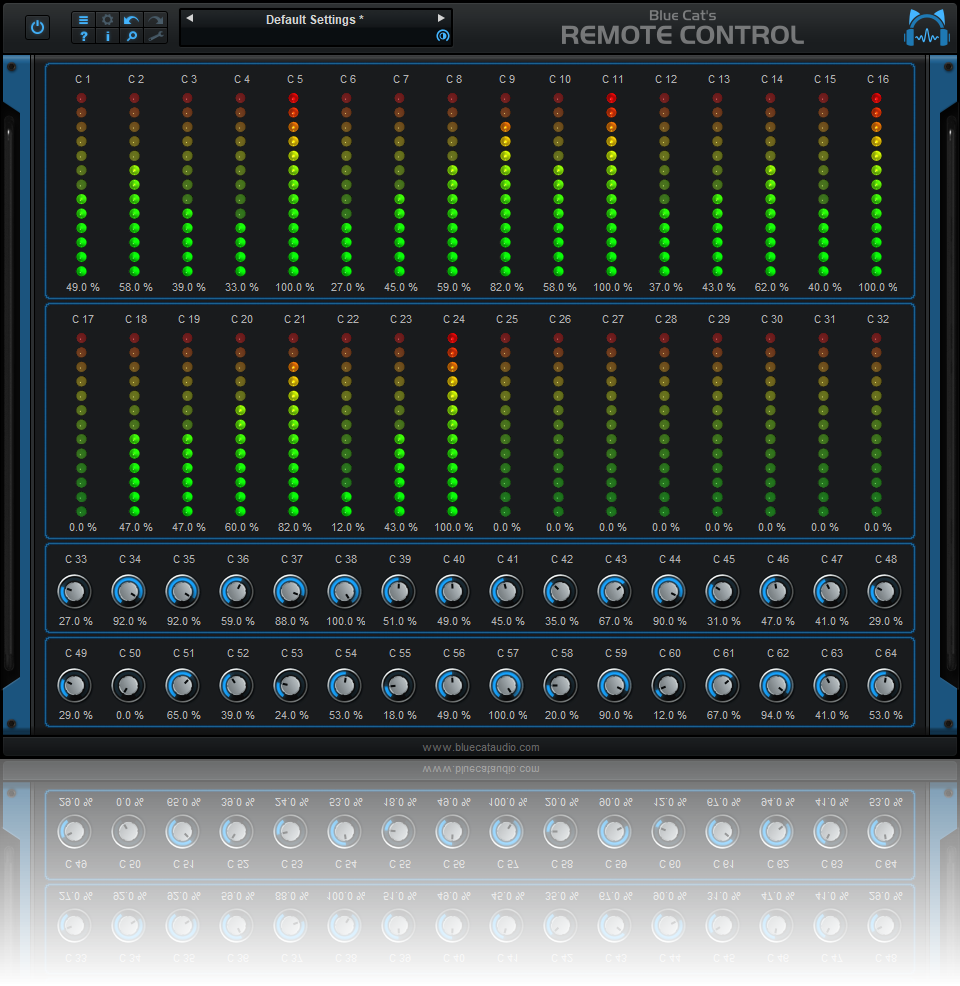This screenshot has width=960, height=986.
Task: Show the about info icon
Action: click(x=108, y=36)
